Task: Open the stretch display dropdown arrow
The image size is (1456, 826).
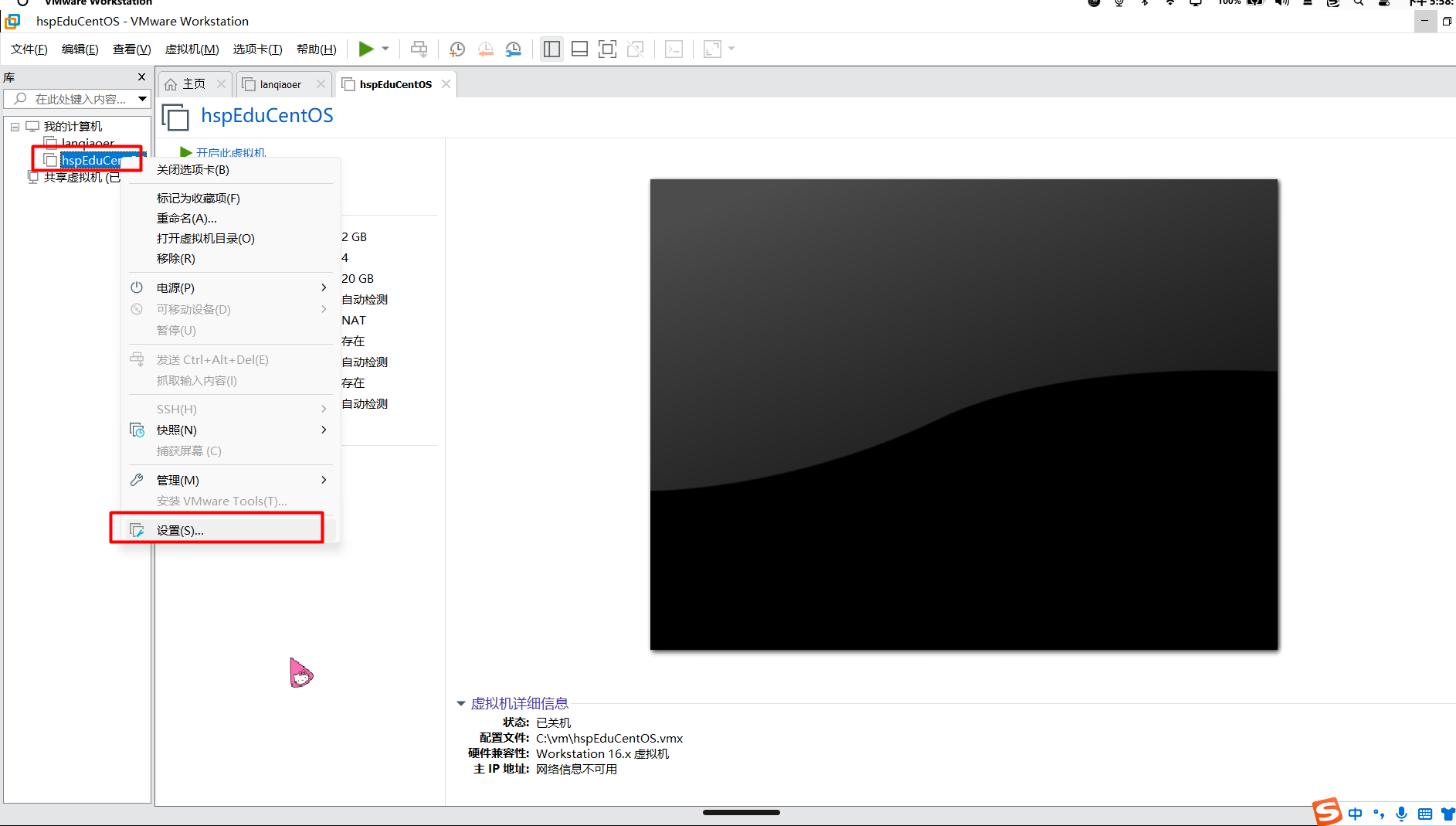Action: point(731,49)
